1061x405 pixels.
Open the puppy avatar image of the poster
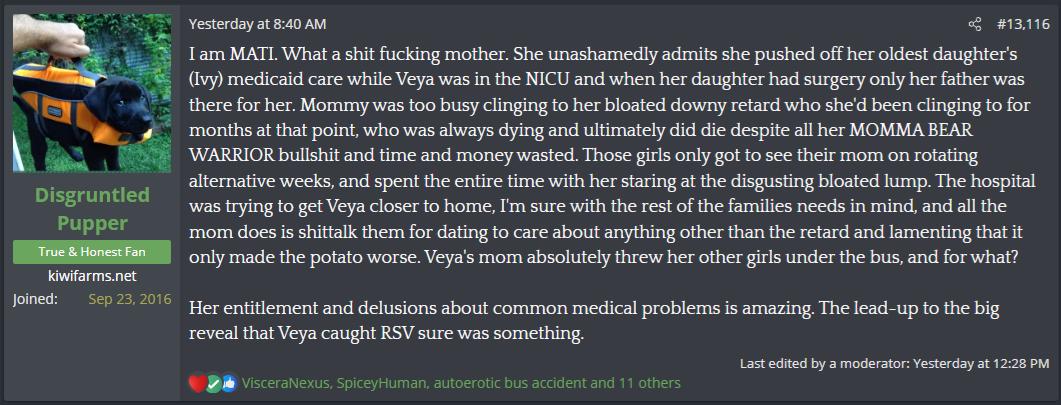(92, 93)
